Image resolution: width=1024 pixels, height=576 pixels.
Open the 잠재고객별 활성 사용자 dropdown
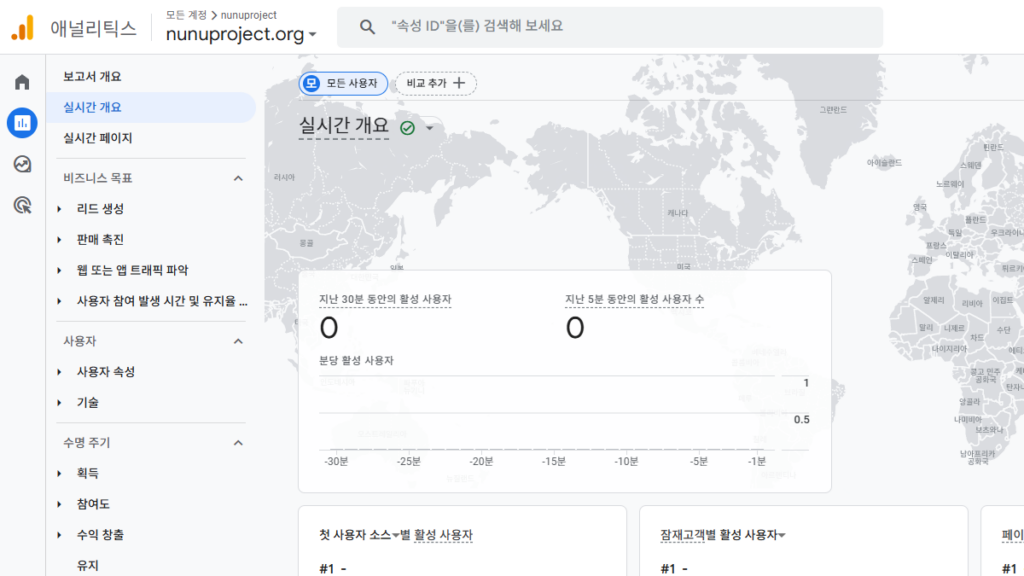tap(781, 536)
